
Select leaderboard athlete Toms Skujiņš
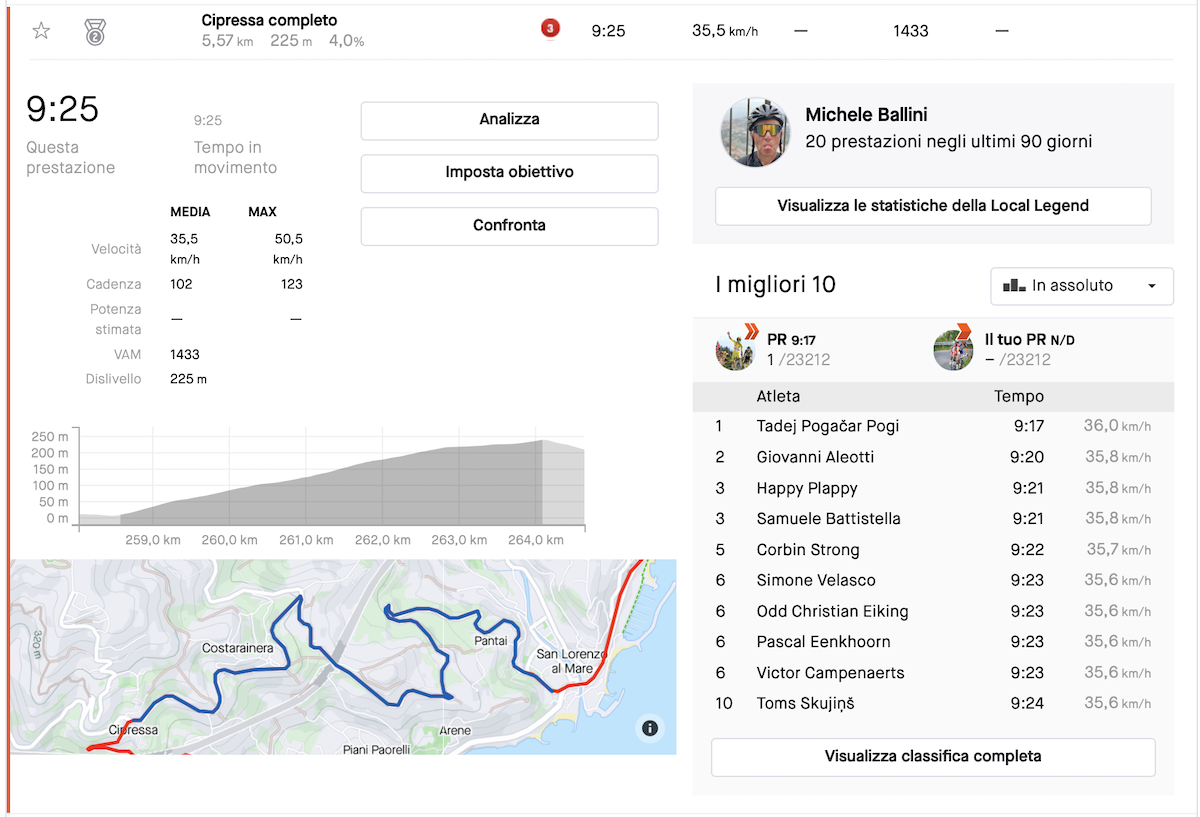point(805,704)
